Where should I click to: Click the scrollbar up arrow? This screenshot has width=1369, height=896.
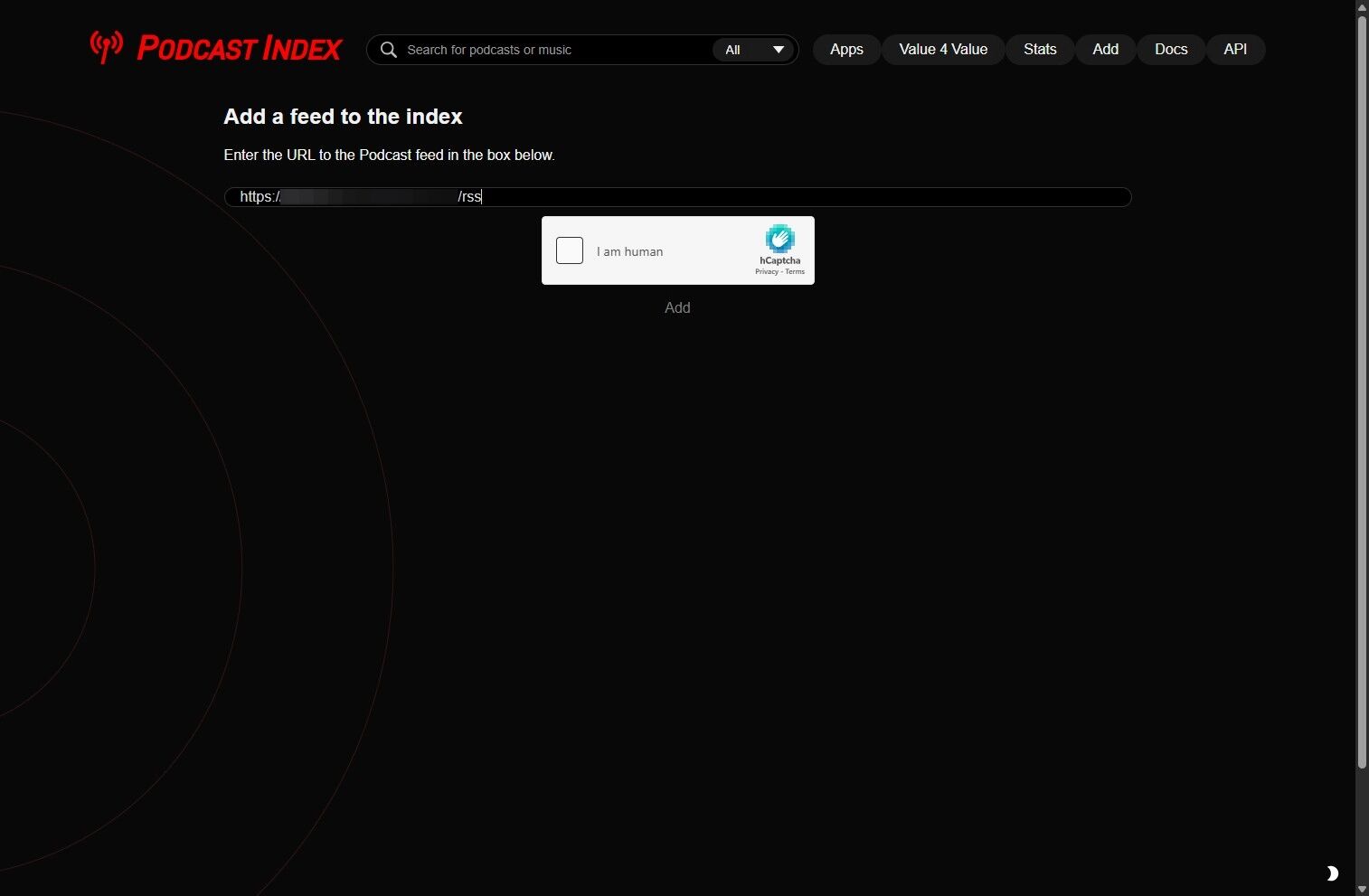coord(1362,7)
